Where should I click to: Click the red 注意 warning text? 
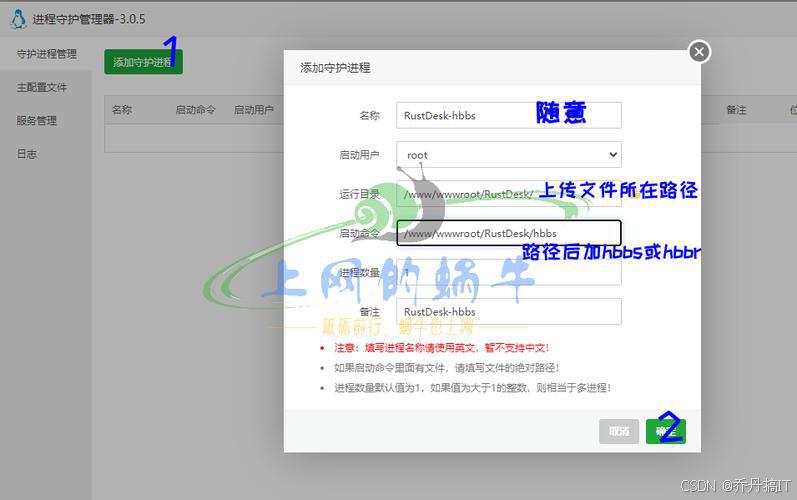[x=441, y=348]
